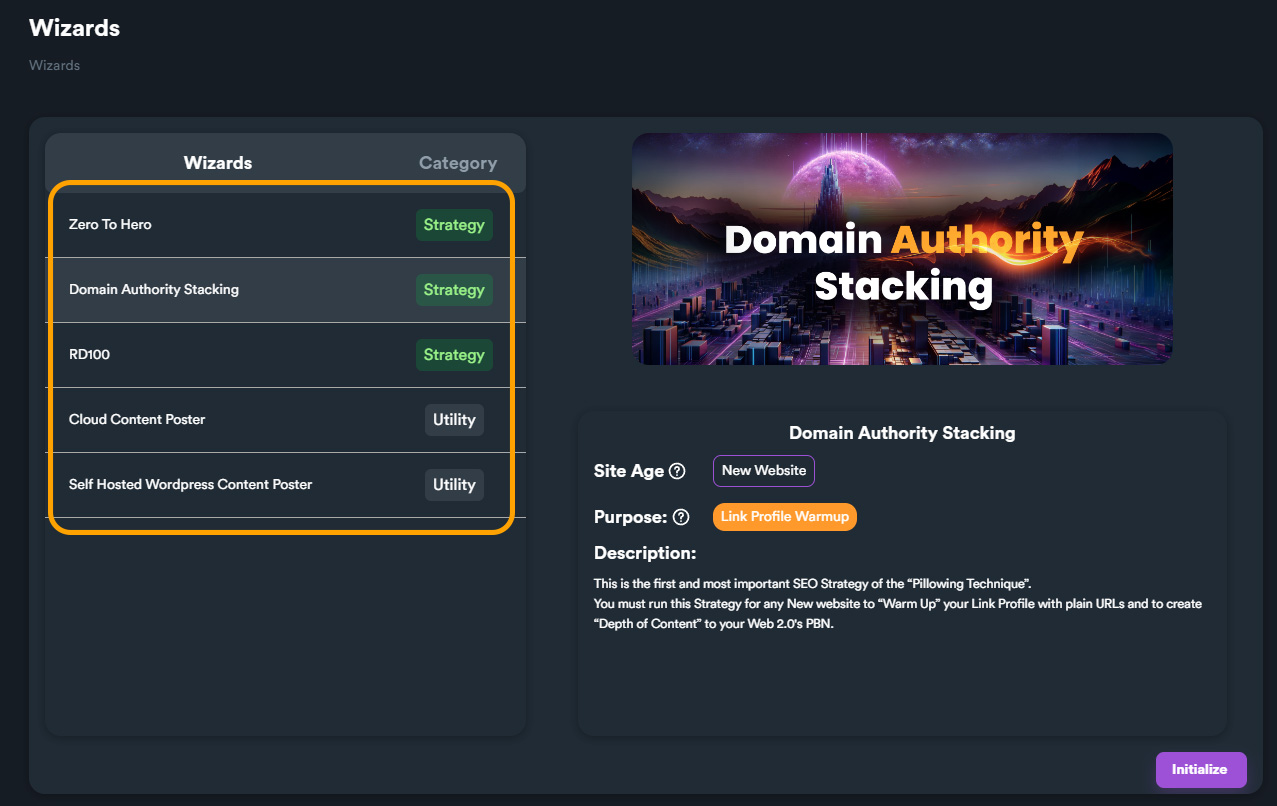Click the Strategy badge beside Zero To Hero
The width and height of the screenshot is (1277, 806).
pyautogui.click(x=454, y=225)
